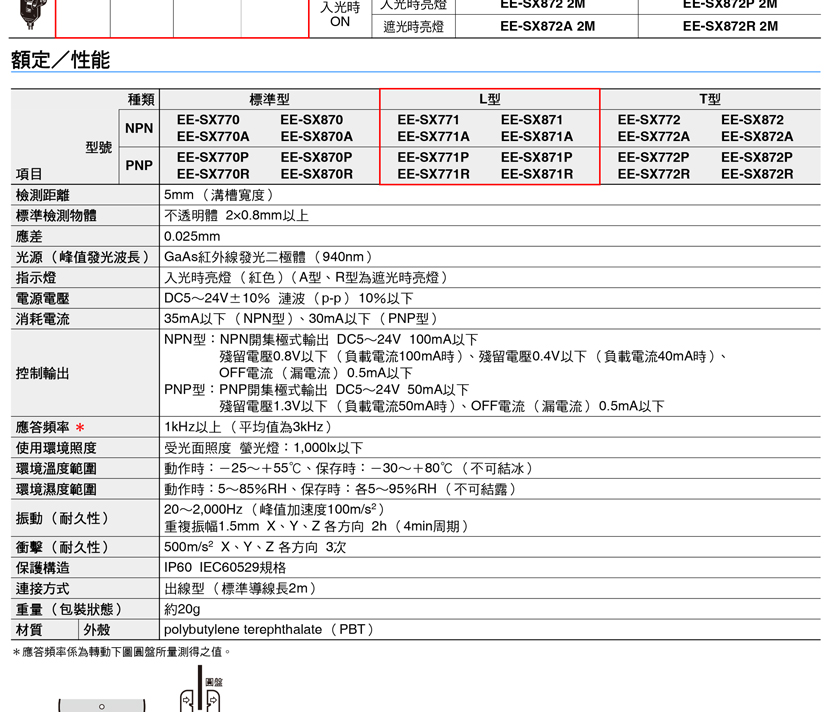
Task: Select model EE-SX771 under L型
Action: coord(428,120)
